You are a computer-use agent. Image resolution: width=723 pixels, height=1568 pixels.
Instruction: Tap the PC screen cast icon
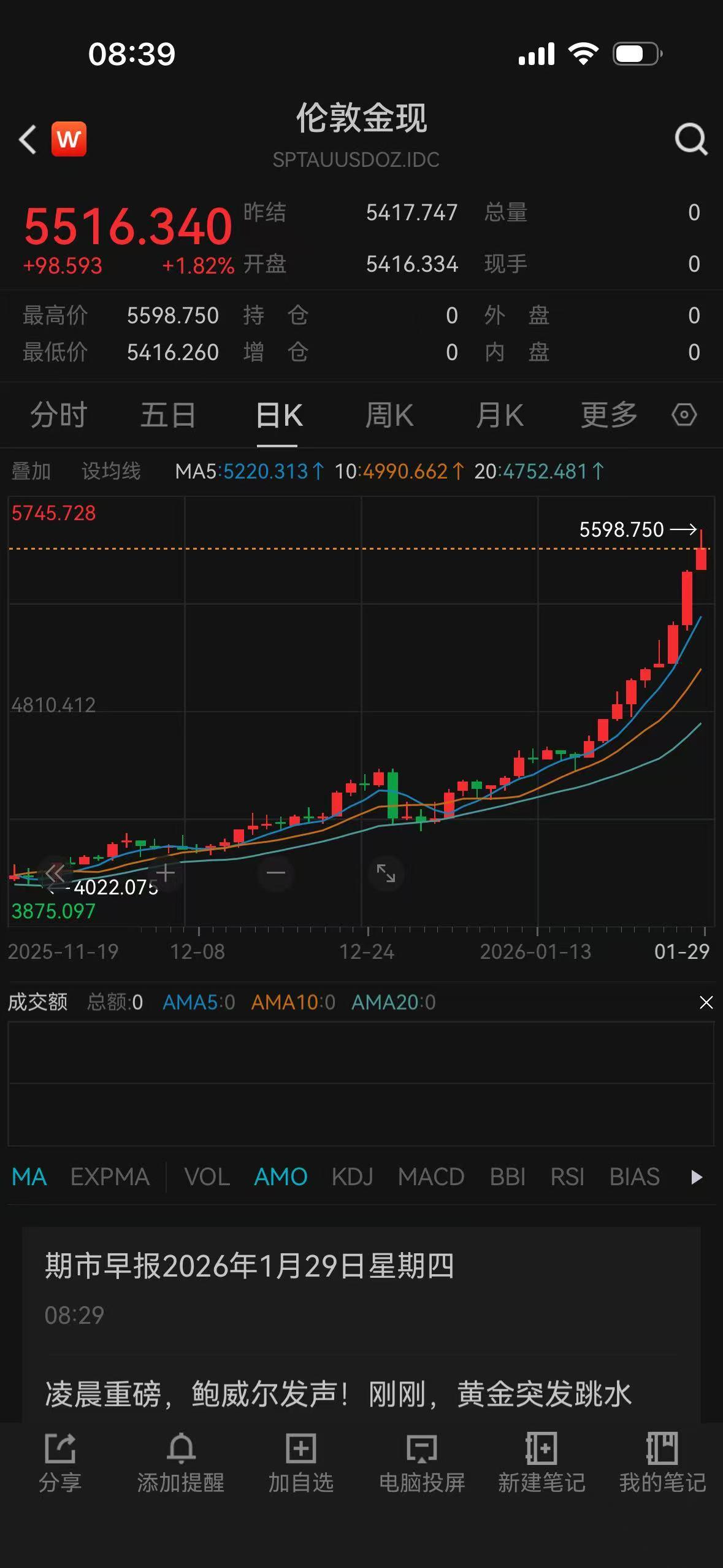422,1463
